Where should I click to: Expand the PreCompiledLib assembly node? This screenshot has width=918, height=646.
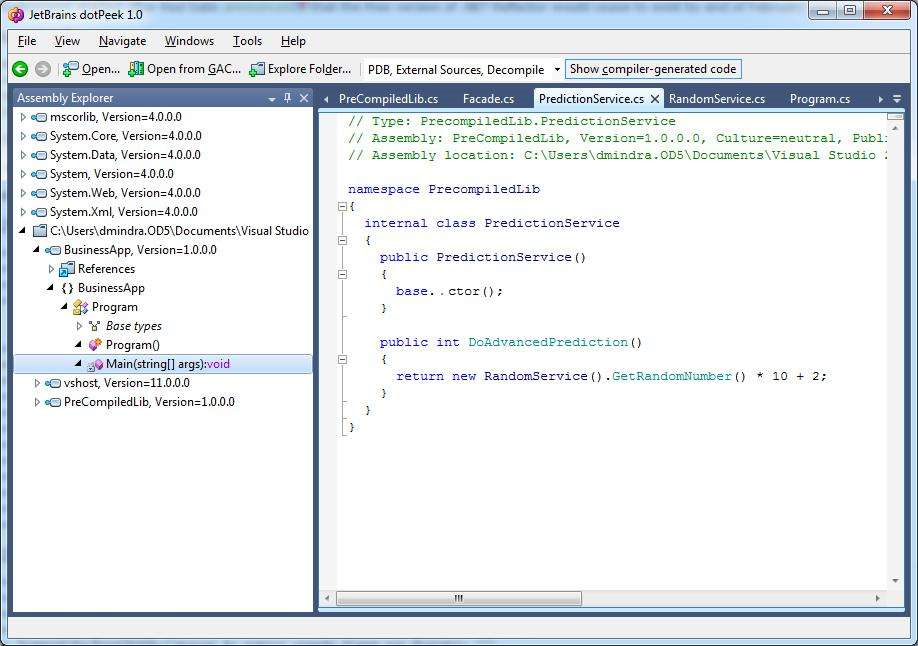37,402
